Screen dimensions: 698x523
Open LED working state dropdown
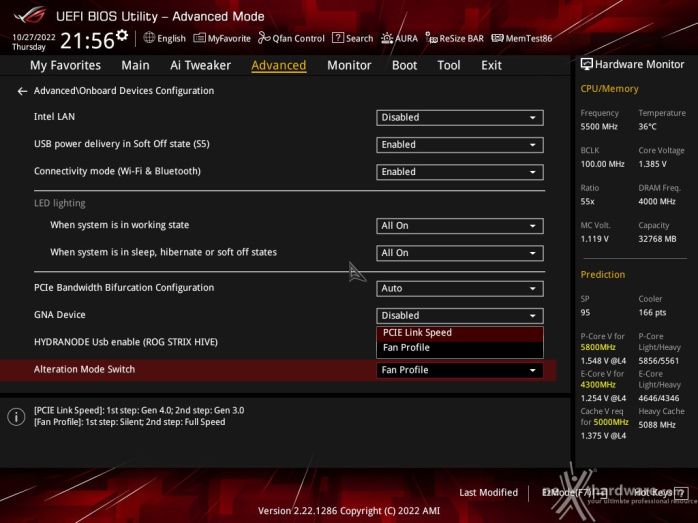pyautogui.click(x=459, y=226)
